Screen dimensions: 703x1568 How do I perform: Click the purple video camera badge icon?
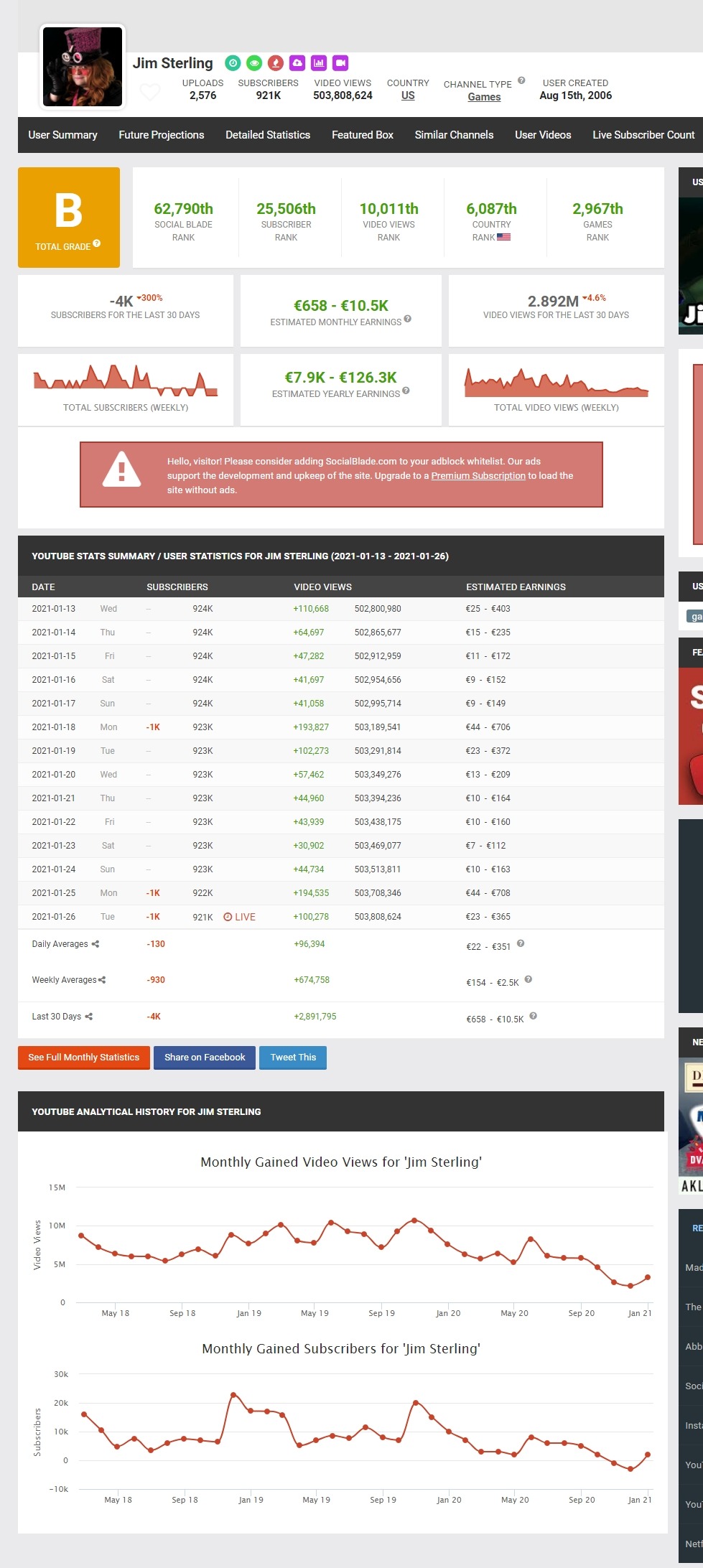tap(340, 63)
